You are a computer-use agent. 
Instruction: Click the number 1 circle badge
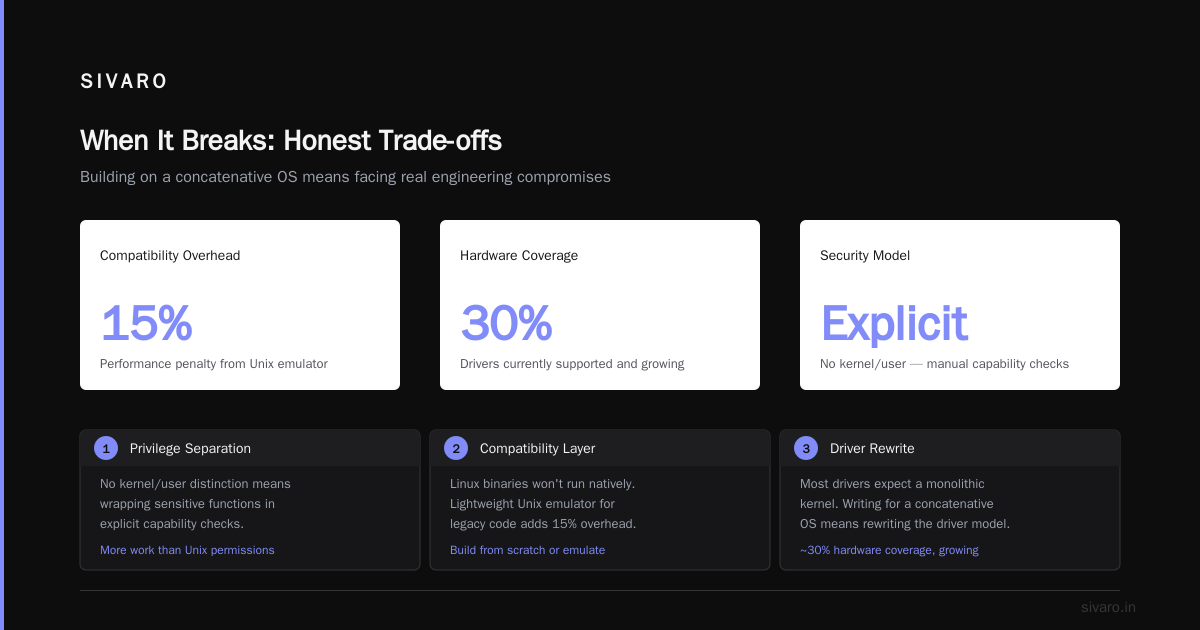pos(106,448)
